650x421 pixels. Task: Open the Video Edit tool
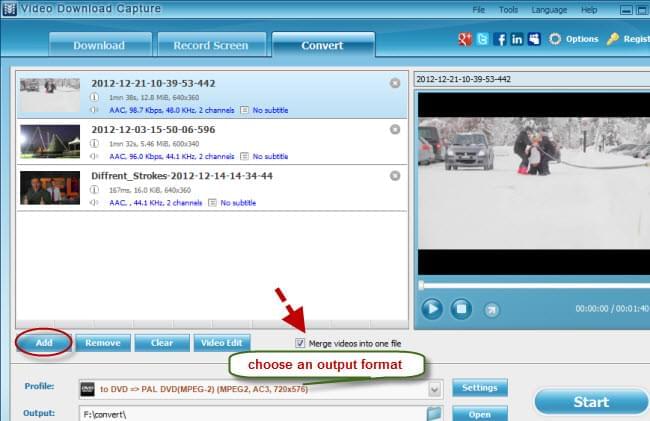[x=222, y=343]
